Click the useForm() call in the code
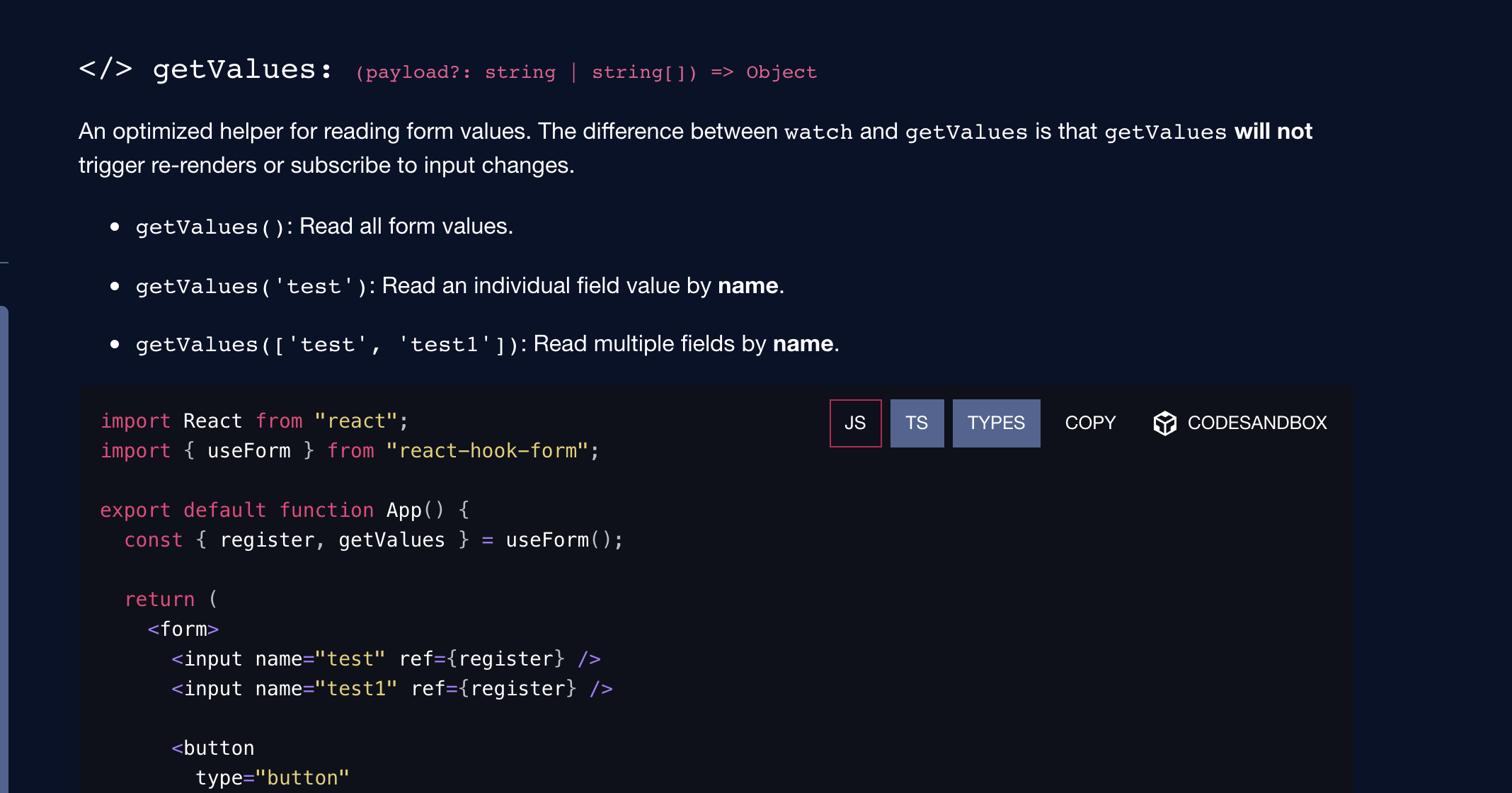Viewport: 1512px width, 793px height. [563, 539]
